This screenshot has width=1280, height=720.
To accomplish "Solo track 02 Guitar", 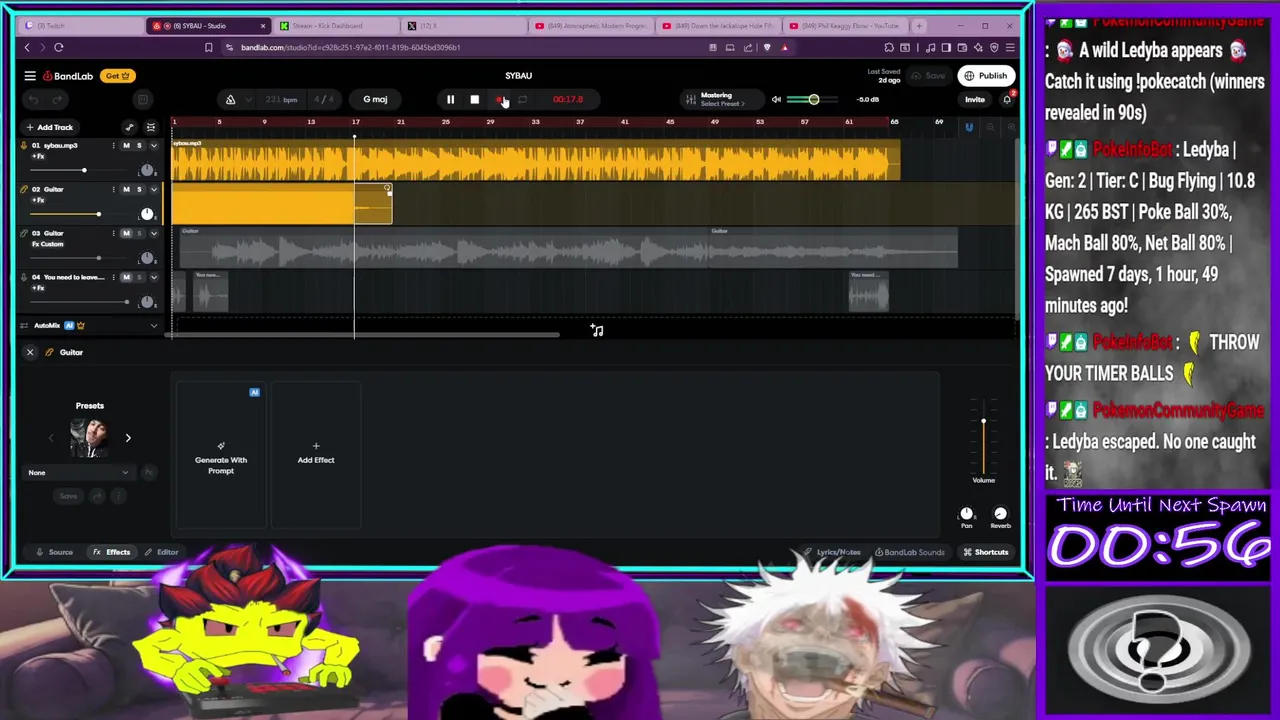I will click(139, 190).
